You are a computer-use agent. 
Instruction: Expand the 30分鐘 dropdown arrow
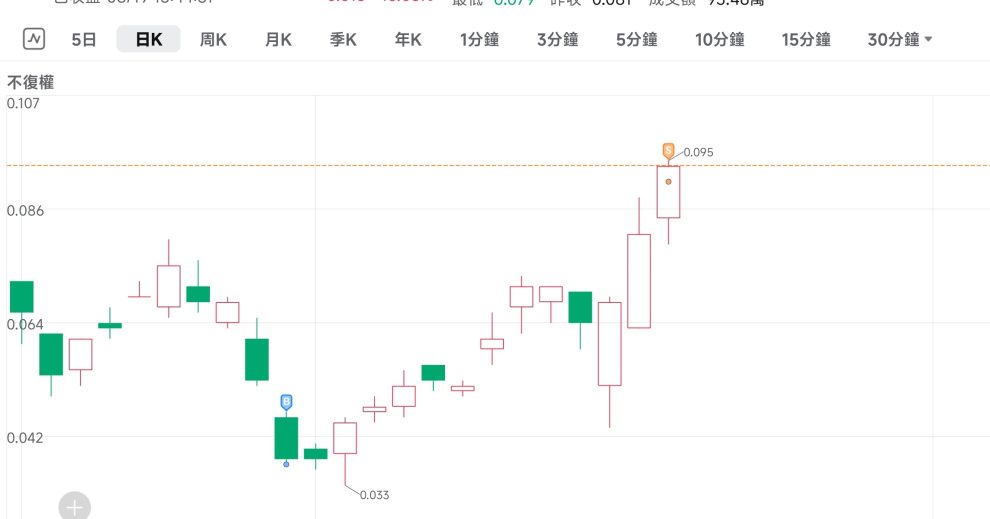click(929, 40)
